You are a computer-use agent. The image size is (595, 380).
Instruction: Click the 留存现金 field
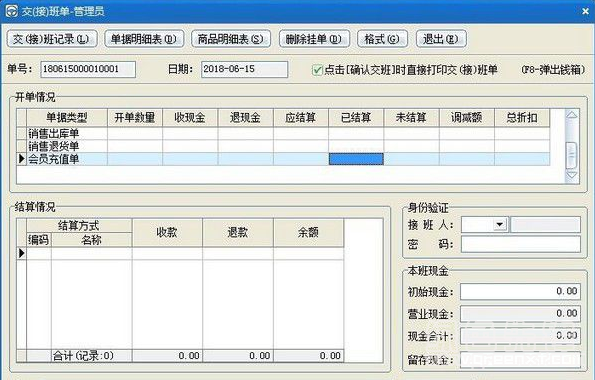pyautogui.click(x=520, y=359)
